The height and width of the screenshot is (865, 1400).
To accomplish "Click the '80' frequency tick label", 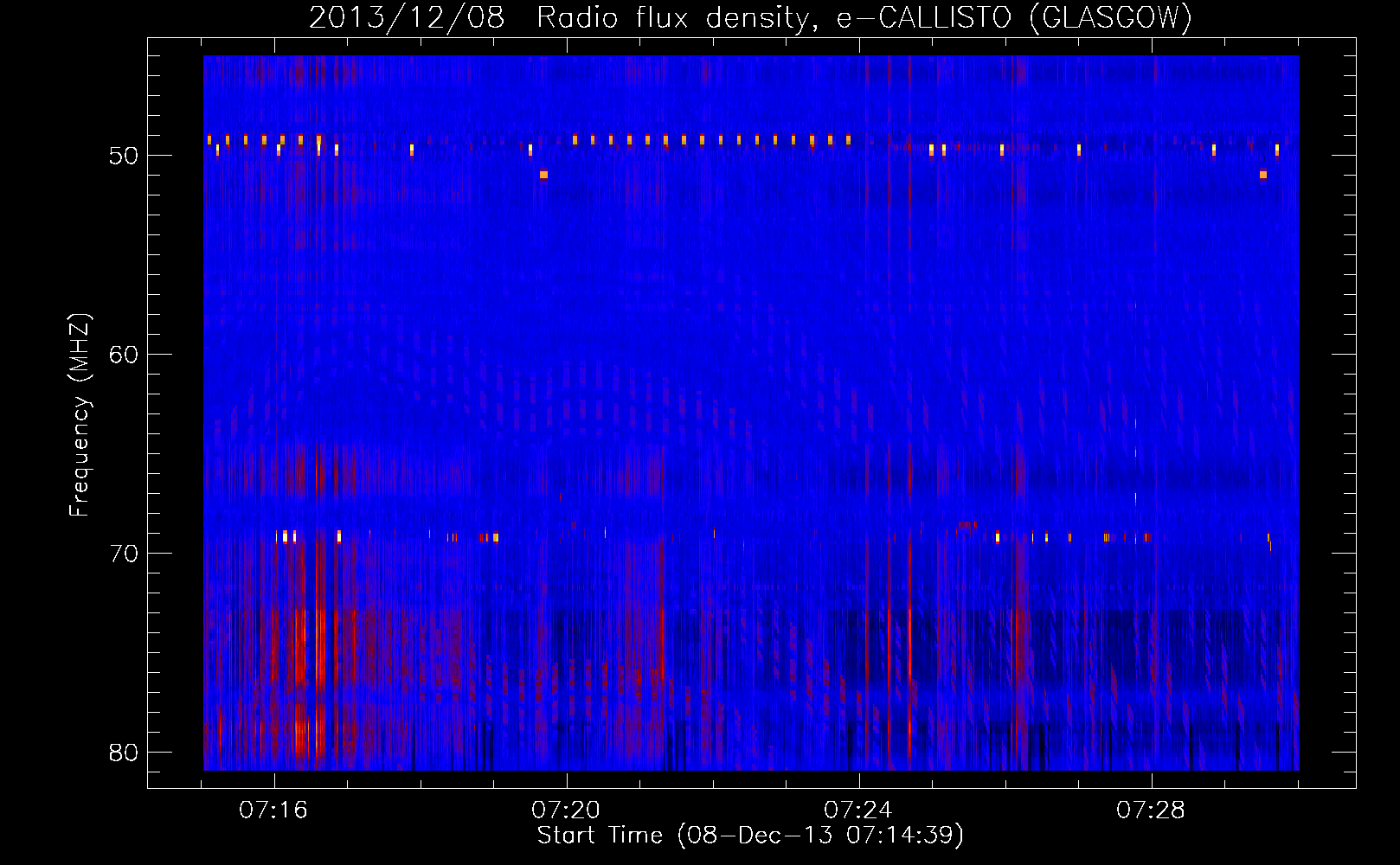I will point(124,753).
